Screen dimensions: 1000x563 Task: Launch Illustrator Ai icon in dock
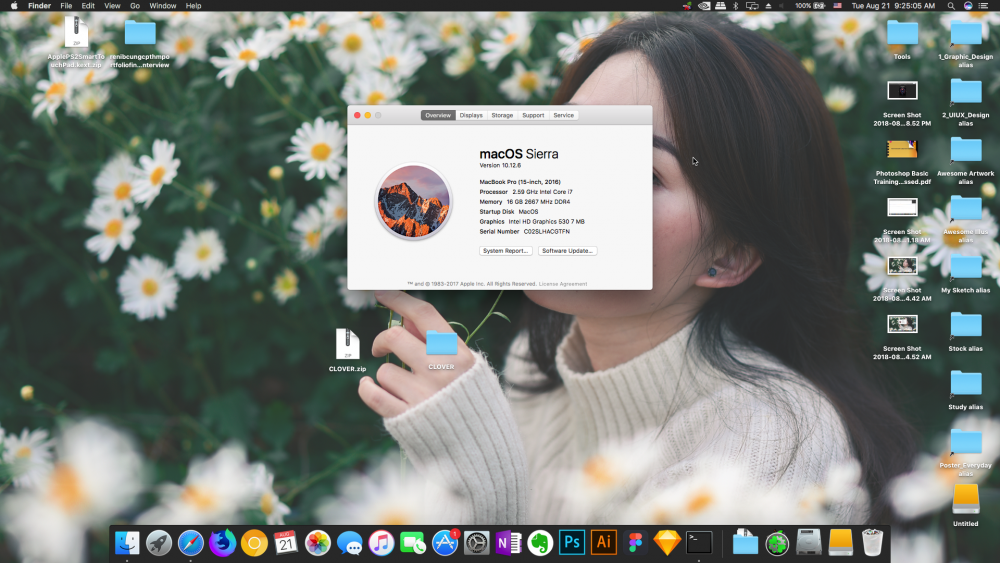click(604, 543)
